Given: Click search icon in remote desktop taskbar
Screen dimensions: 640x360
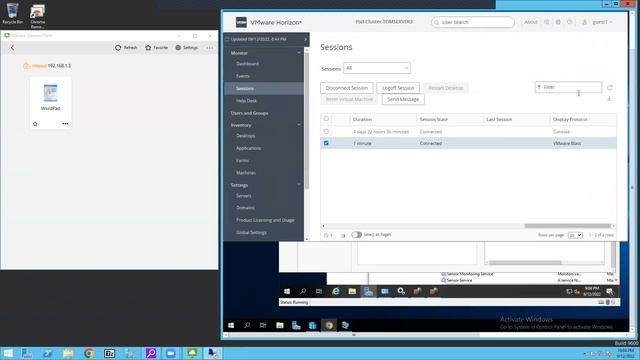Looking at the screenshot, I should (x=247, y=325).
